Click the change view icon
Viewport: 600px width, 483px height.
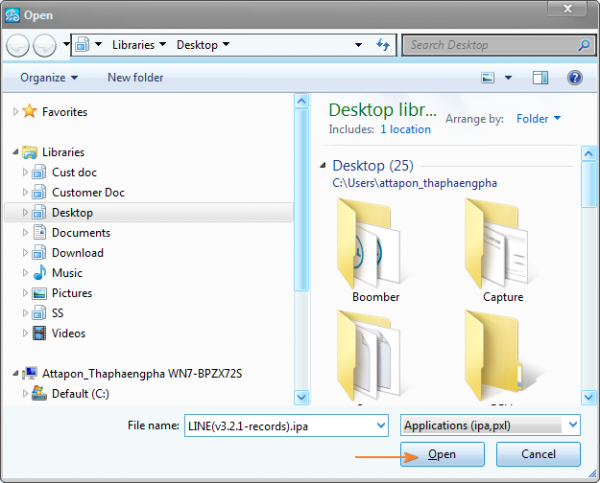coord(489,77)
